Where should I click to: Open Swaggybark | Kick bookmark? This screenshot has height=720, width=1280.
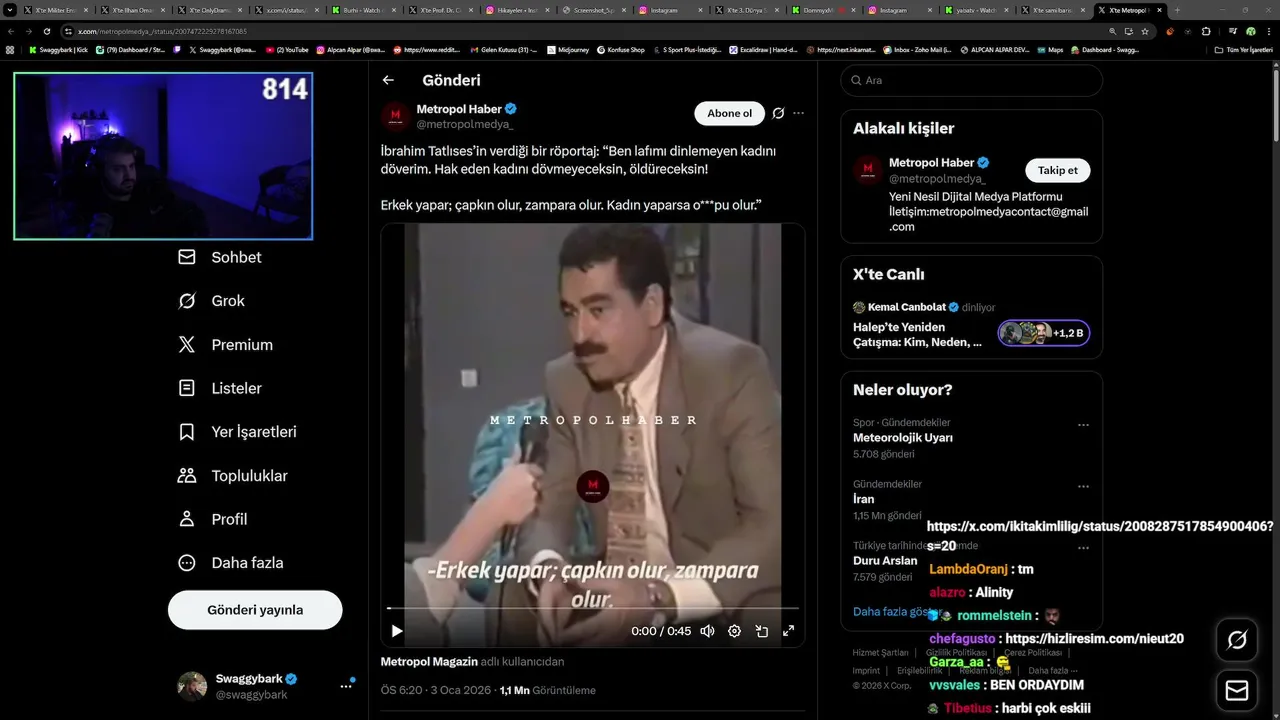58,49
